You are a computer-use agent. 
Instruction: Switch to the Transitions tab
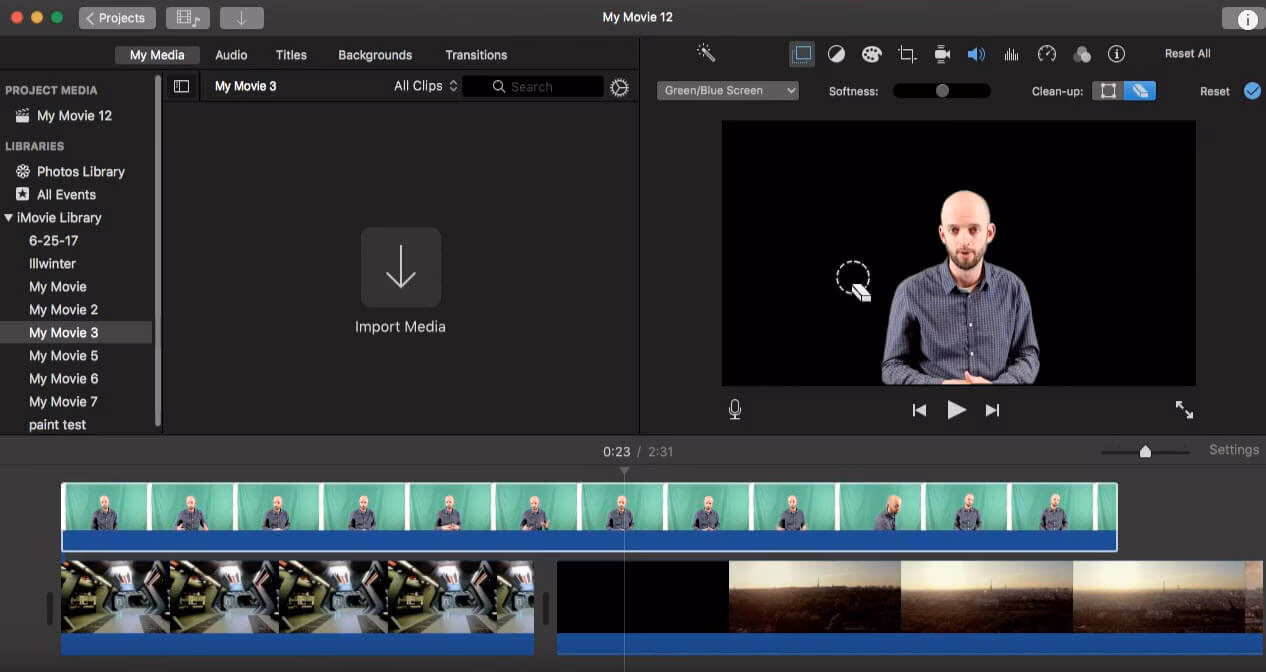pyautogui.click(x=476, y=55)
